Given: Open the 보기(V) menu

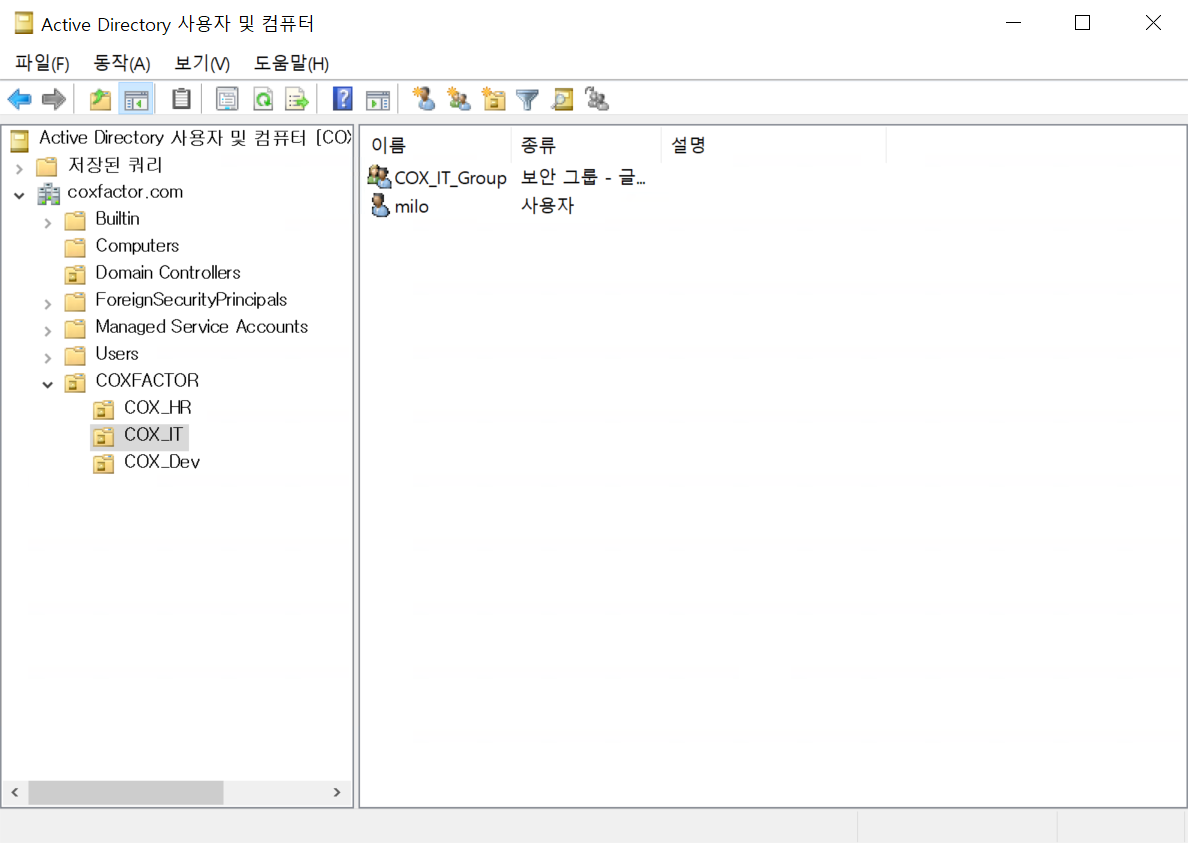Looking at the screenshot, I should coord(202,63).
